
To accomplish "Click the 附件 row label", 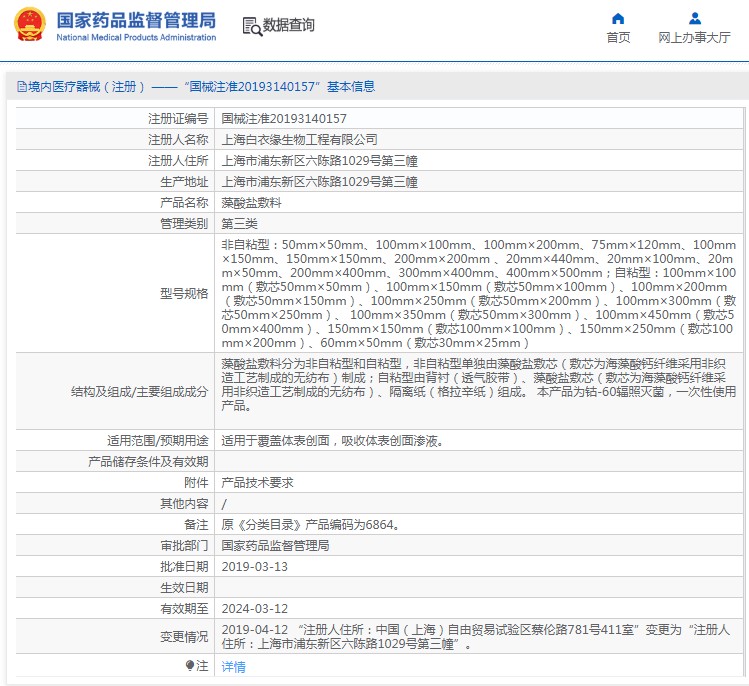I will (196, 482).
